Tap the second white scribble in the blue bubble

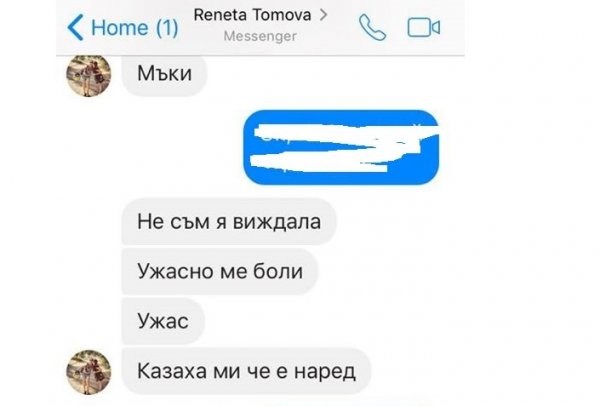[319, 162]
